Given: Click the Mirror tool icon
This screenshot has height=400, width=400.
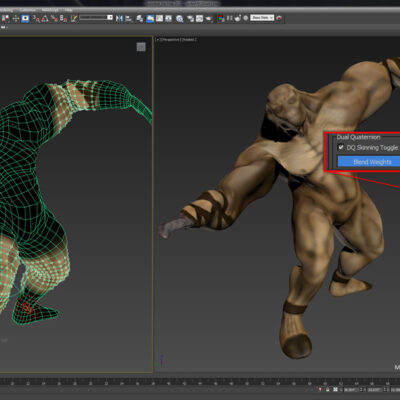Looking at the screenshot, I should coord(119,18).
